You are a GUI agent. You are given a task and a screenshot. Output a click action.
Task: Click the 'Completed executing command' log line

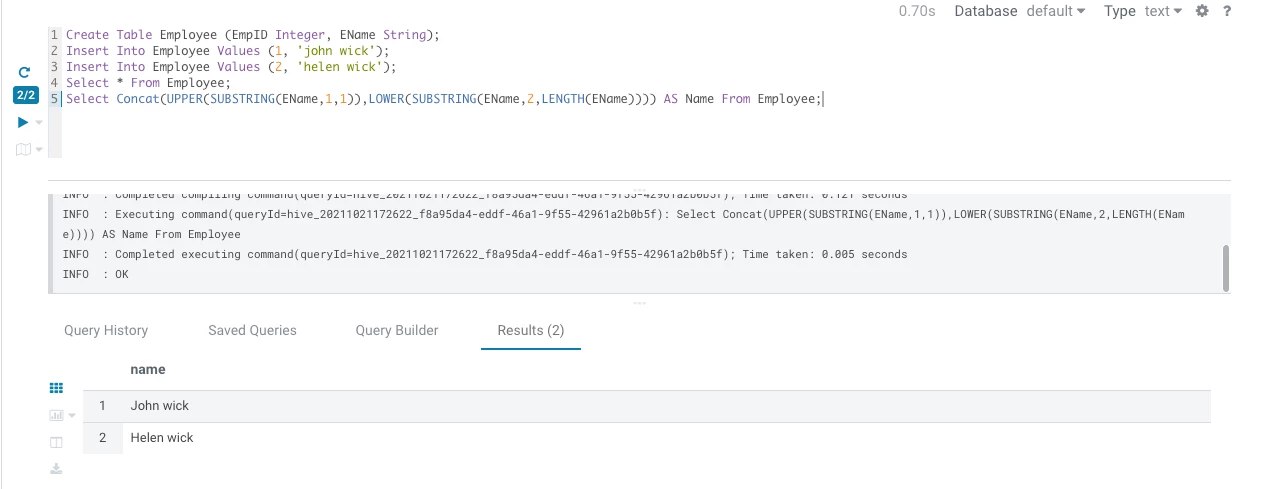(485, 254)
